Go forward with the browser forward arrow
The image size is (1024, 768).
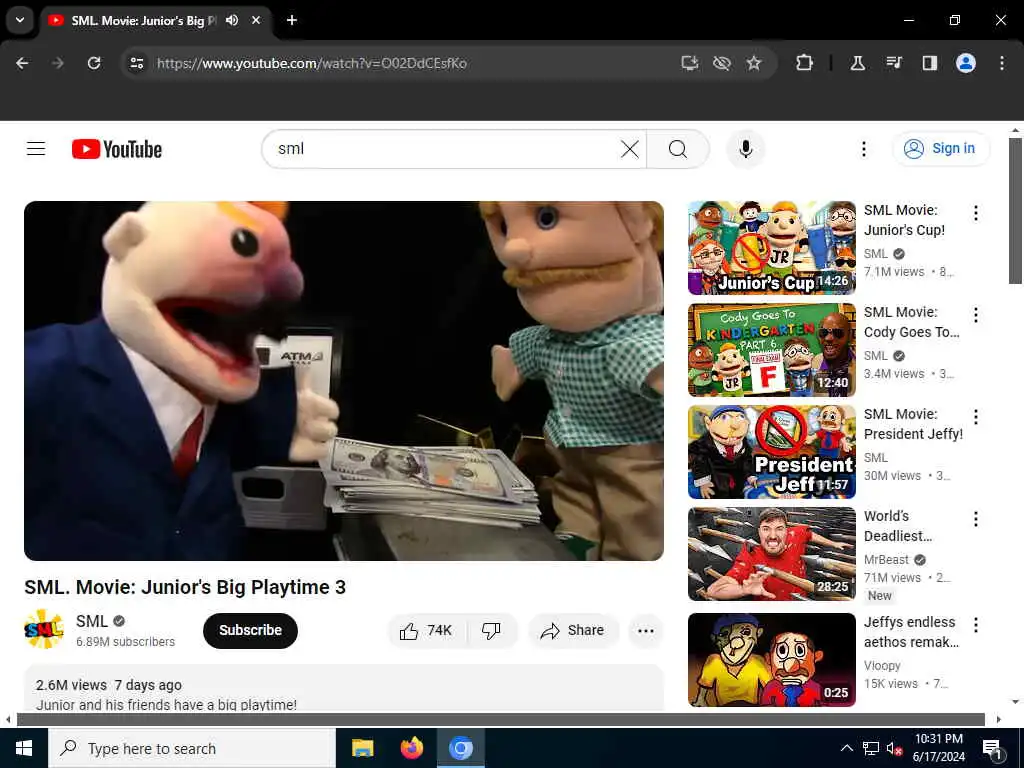(x=57, y=63)
